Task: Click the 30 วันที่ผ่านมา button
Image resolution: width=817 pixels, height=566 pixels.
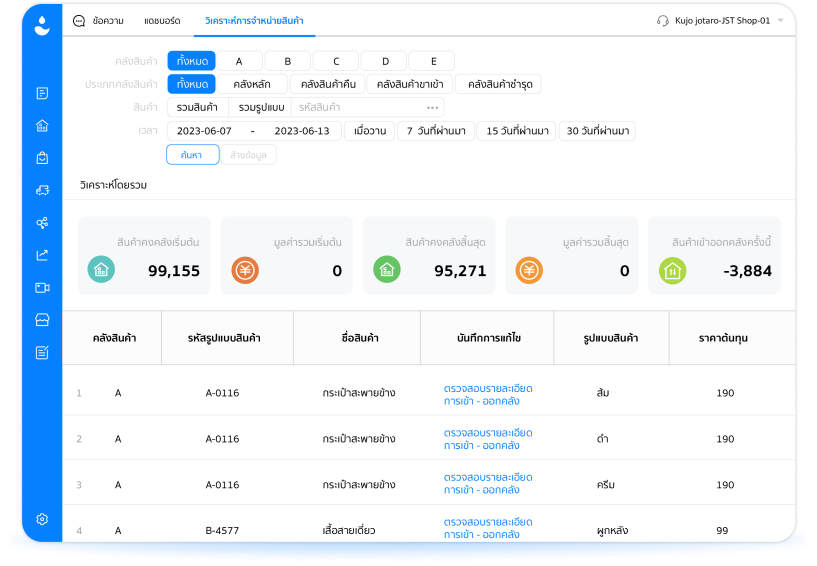Action: (x=598, y=131)
